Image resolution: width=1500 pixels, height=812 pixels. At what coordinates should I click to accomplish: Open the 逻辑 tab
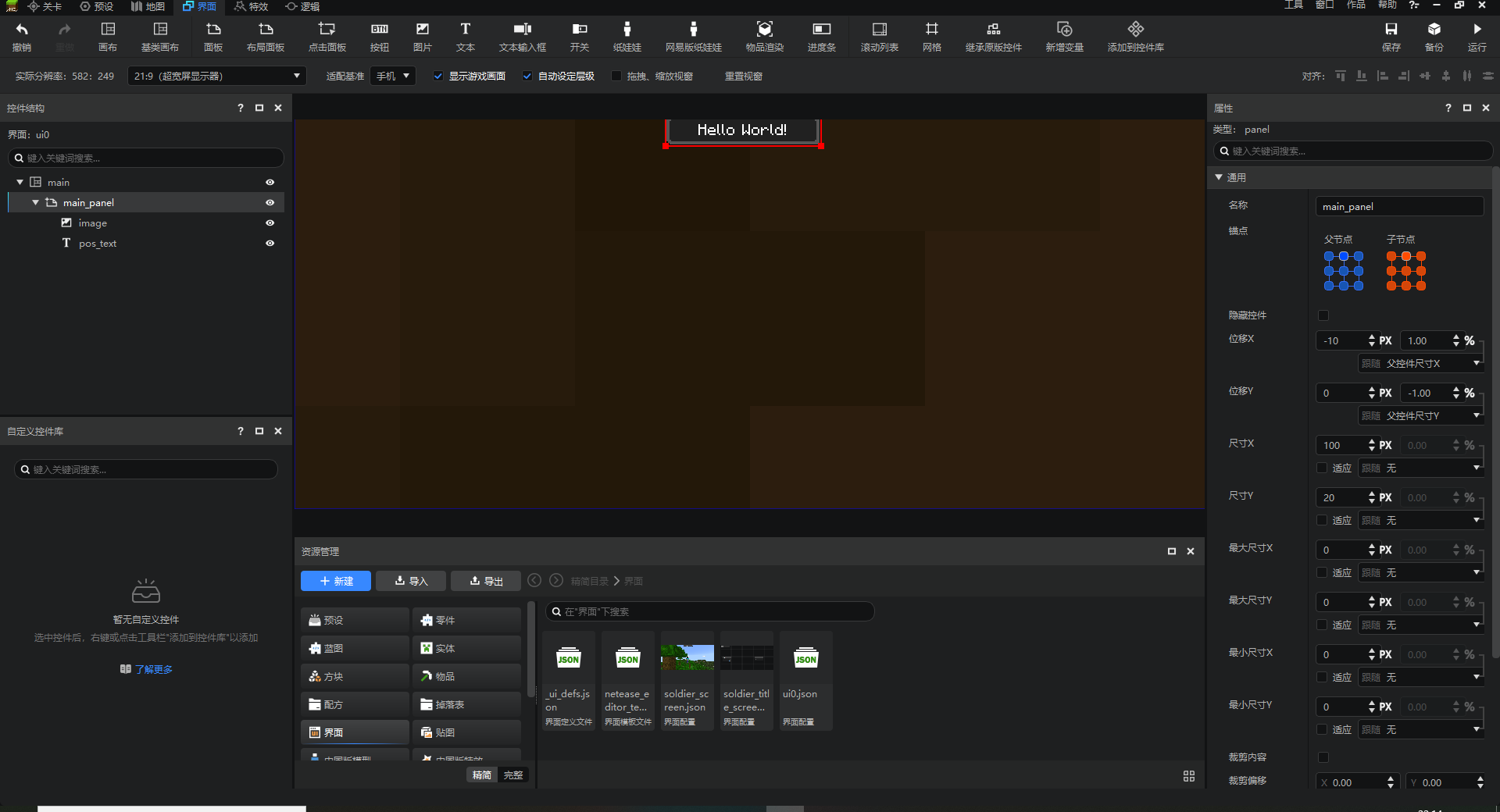(x=302, y=7)
